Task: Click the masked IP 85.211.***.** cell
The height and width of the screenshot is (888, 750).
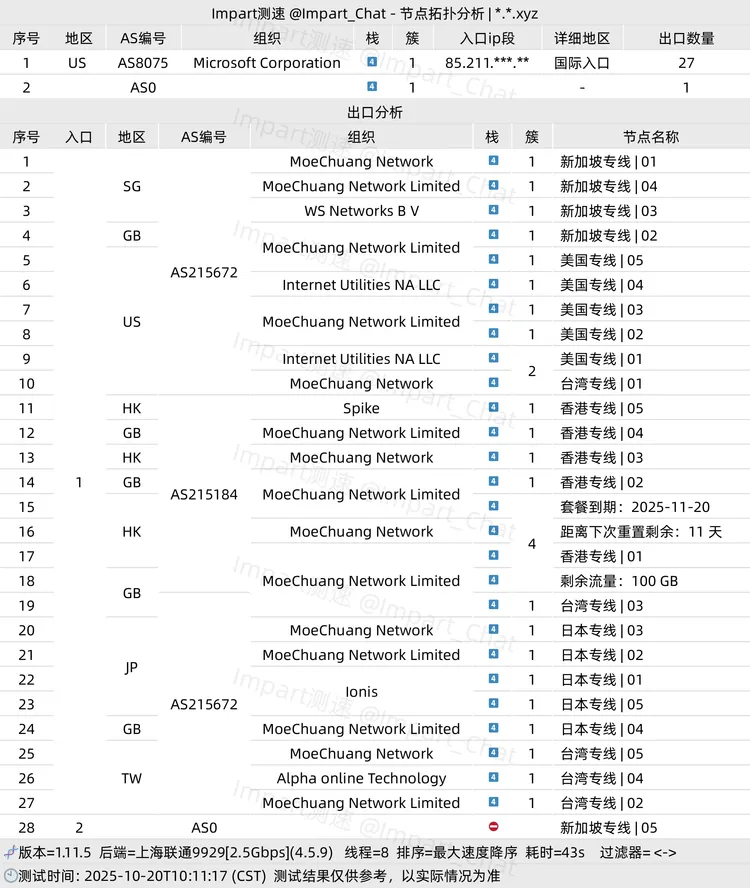Action: 487,62
